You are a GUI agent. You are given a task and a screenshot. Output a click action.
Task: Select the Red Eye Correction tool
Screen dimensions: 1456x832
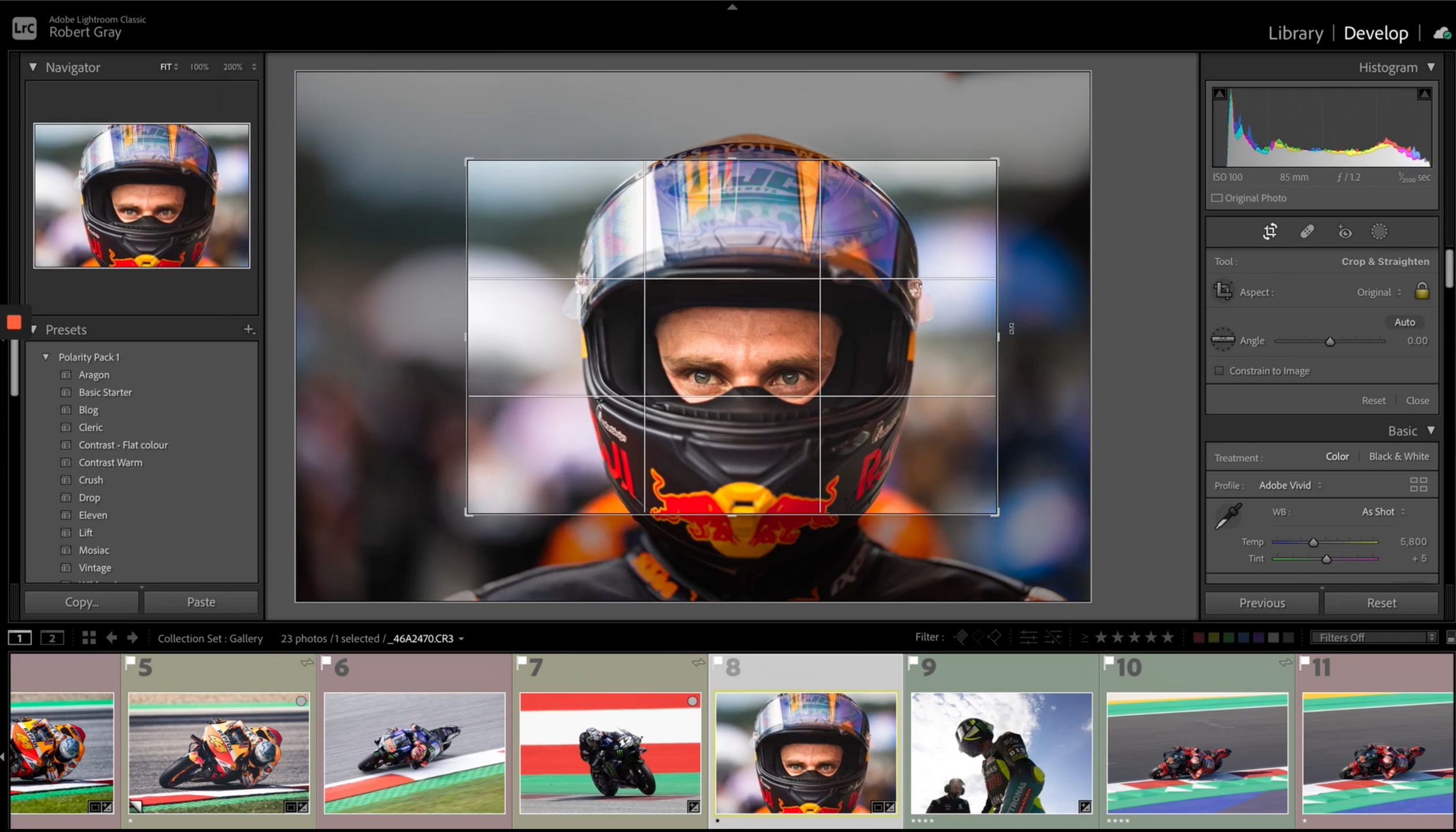click(x=1344, y=232)
